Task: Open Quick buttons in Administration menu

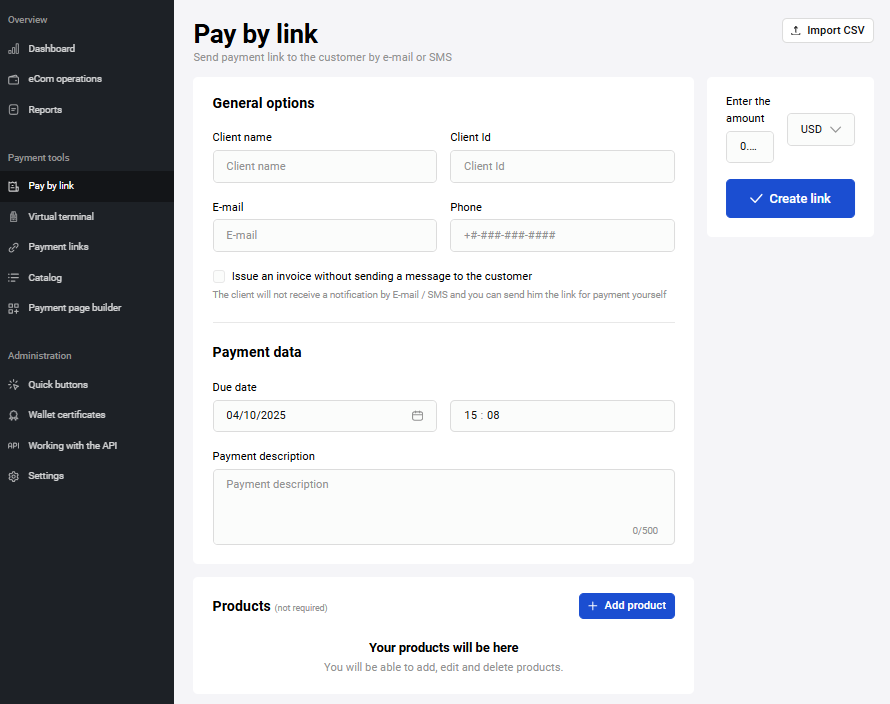Action: tap(57, 385)
